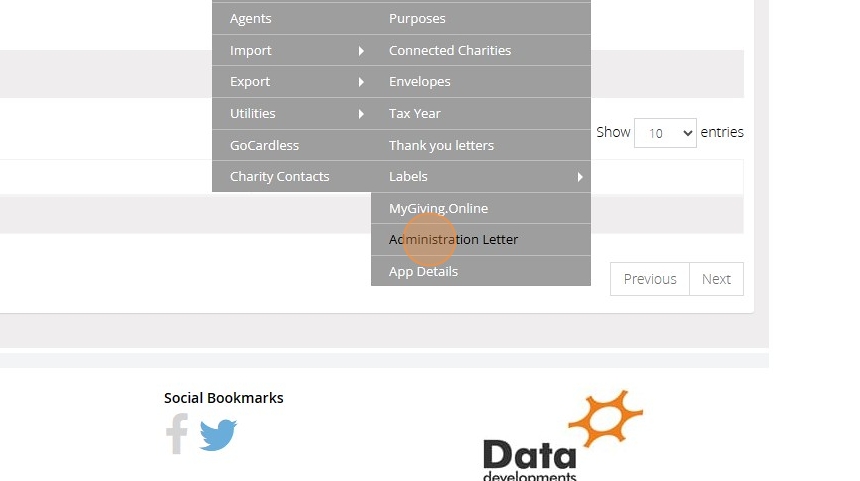Click the Twitter bird icon
Screen dimensions: 860x481
(x=218, y=435)
